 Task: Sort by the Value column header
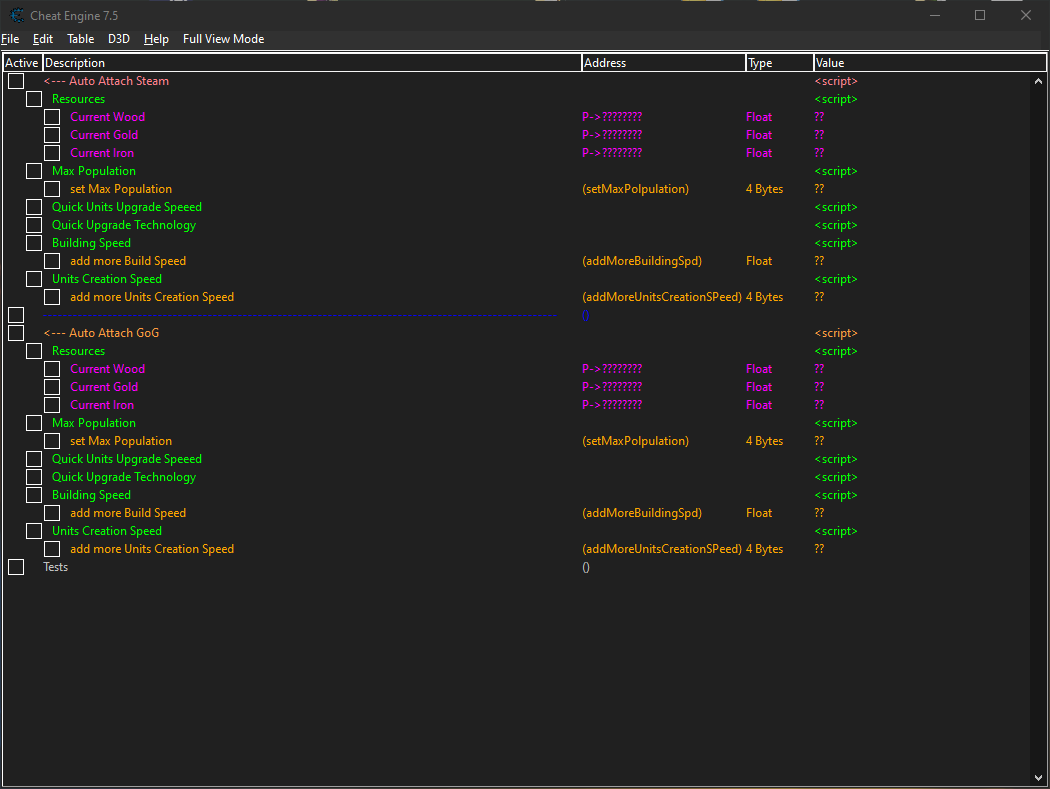(x=929, y=63)
